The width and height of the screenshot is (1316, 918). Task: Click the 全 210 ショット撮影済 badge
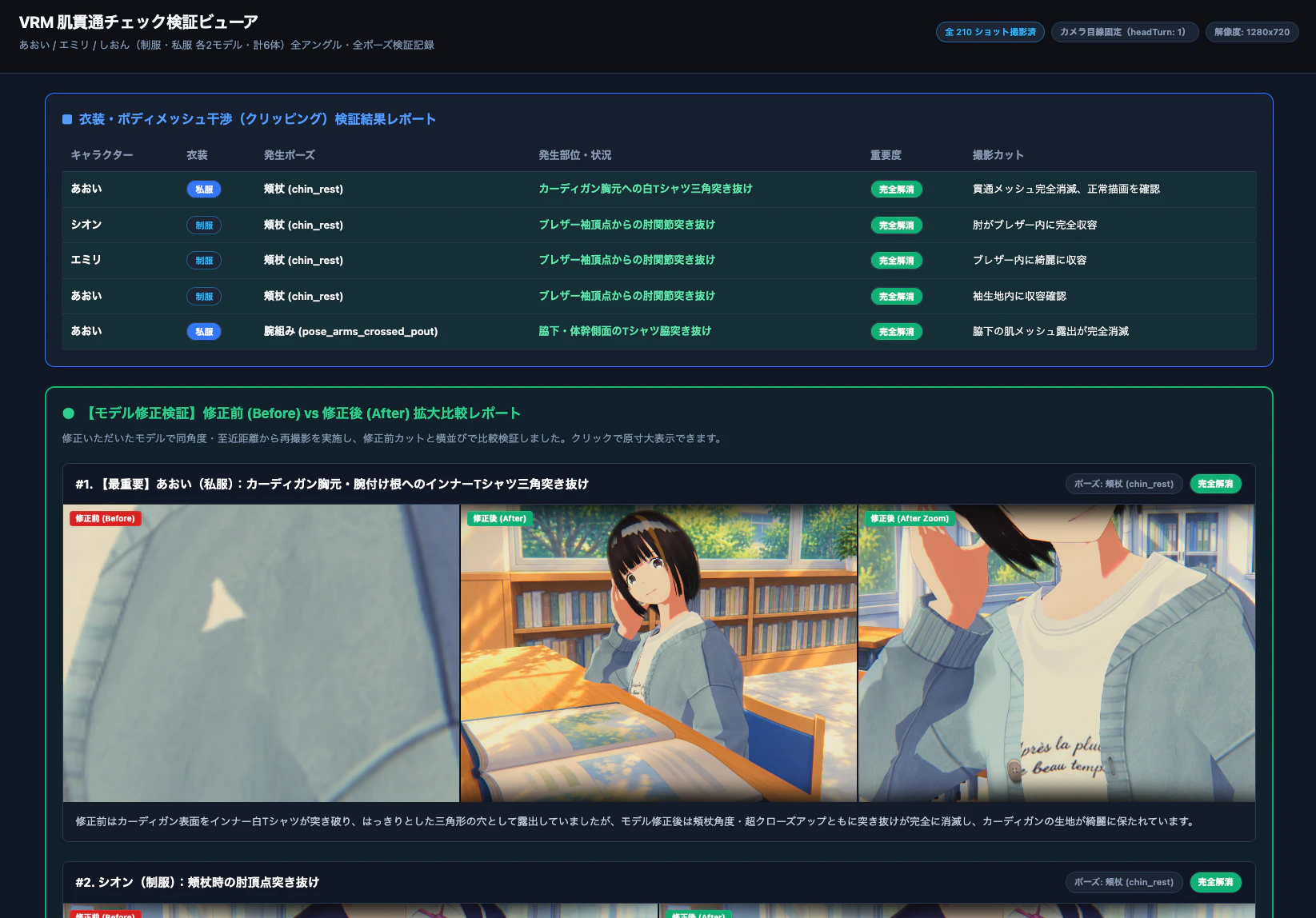[x=990, y=32]
